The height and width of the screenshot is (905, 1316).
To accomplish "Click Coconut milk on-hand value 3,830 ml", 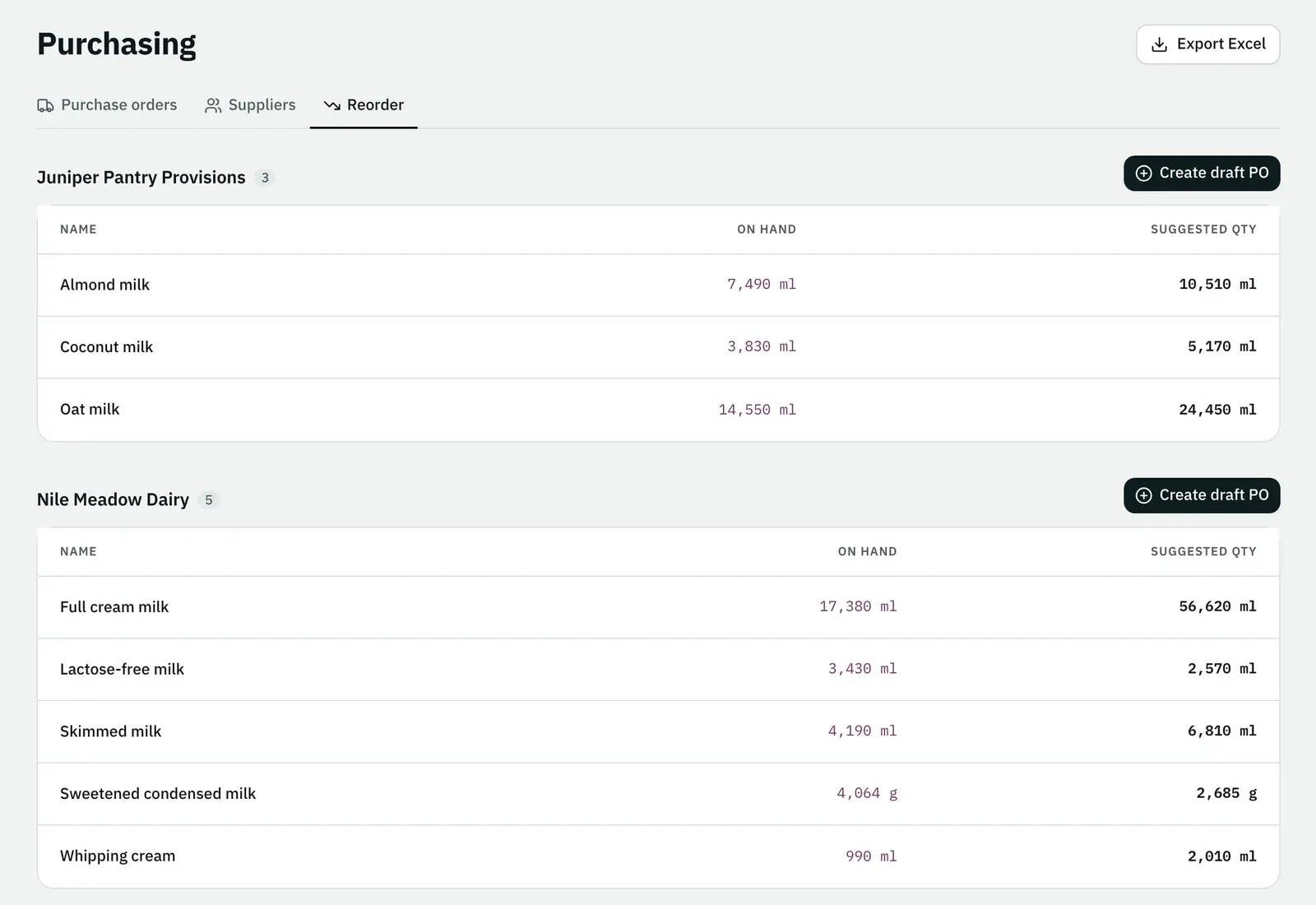I will coord(762,347).
